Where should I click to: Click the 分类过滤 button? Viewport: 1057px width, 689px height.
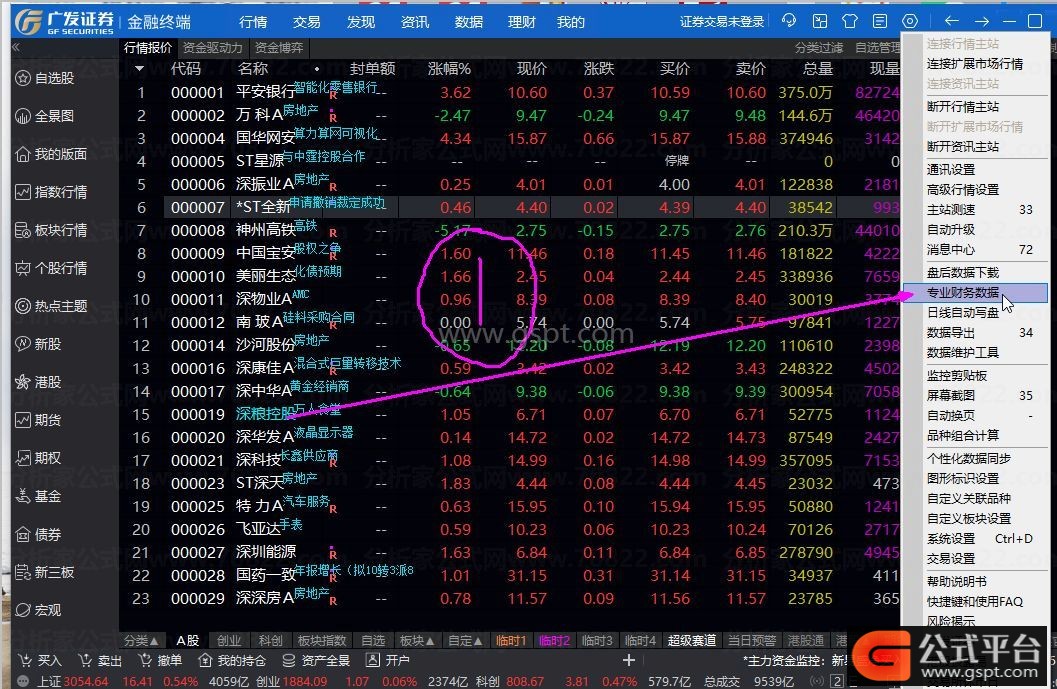818,48
